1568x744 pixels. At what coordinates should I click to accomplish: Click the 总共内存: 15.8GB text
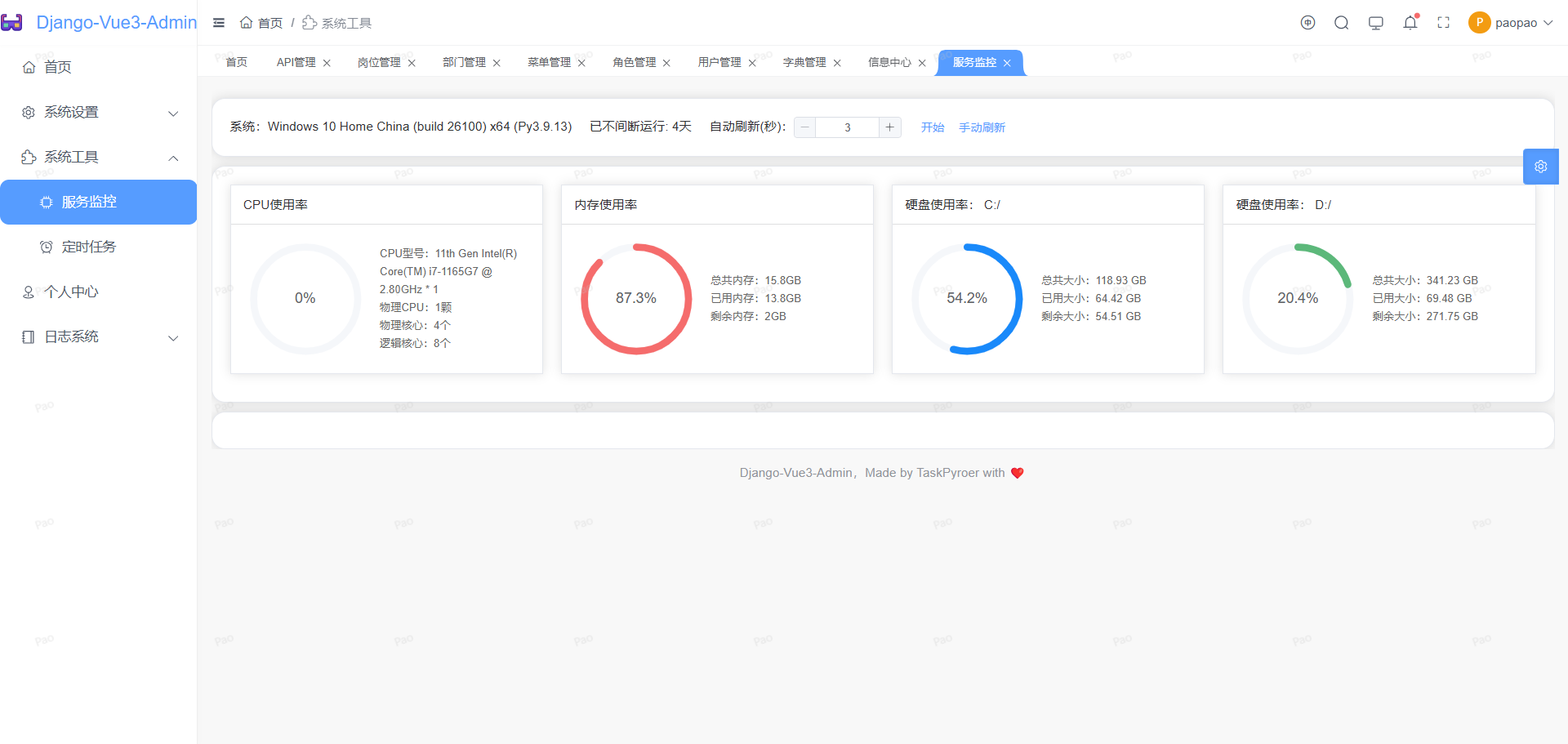coord(755,280)
